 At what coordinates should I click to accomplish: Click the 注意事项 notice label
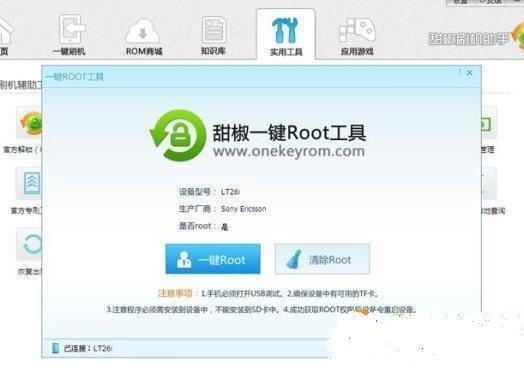(175, 293)
